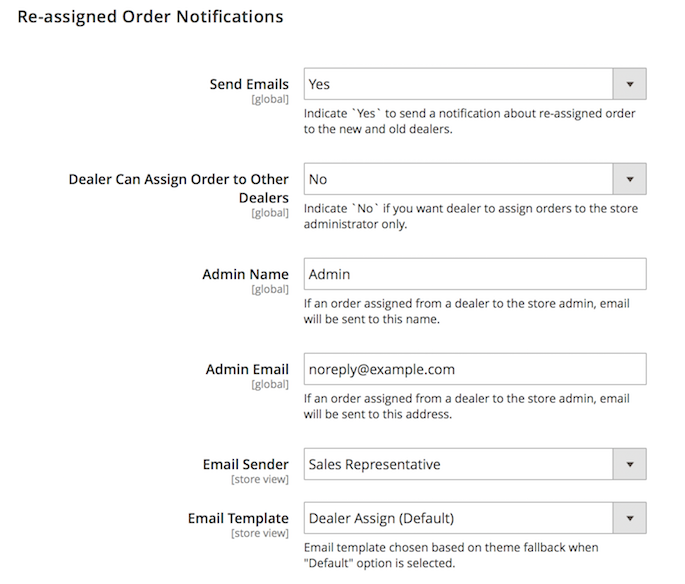This screenshot has width=685, height=584.
Task: Click the help note under Send Emails
Action: (469, 121)
